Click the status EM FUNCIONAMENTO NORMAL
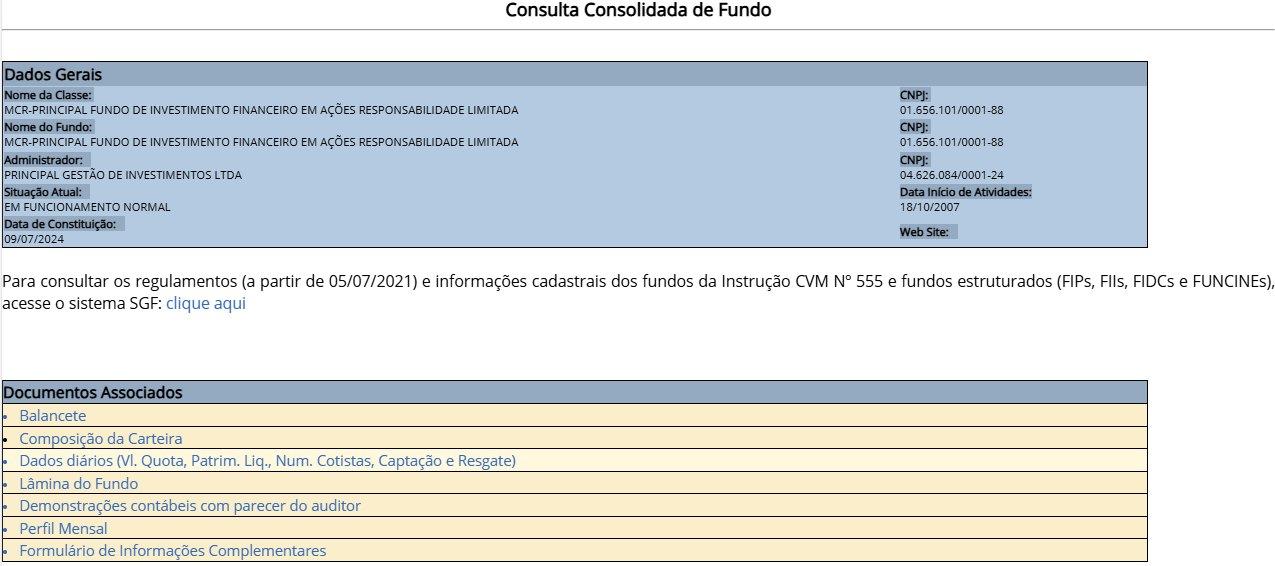Viewport: 1275px width, 566px height. pos(87,207)
